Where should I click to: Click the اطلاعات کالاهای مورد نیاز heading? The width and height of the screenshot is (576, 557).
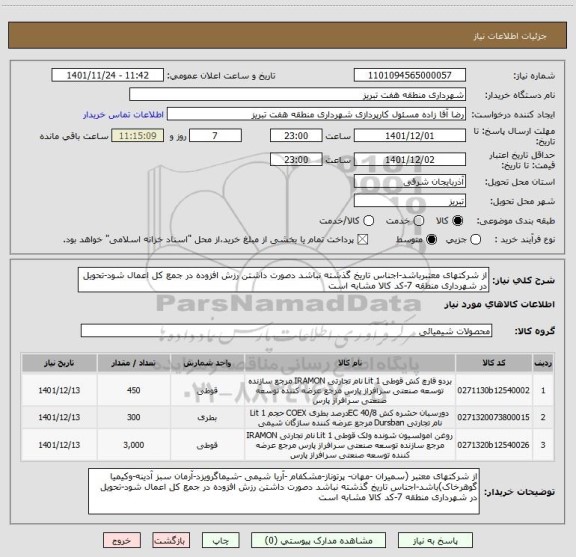(500, 305)
